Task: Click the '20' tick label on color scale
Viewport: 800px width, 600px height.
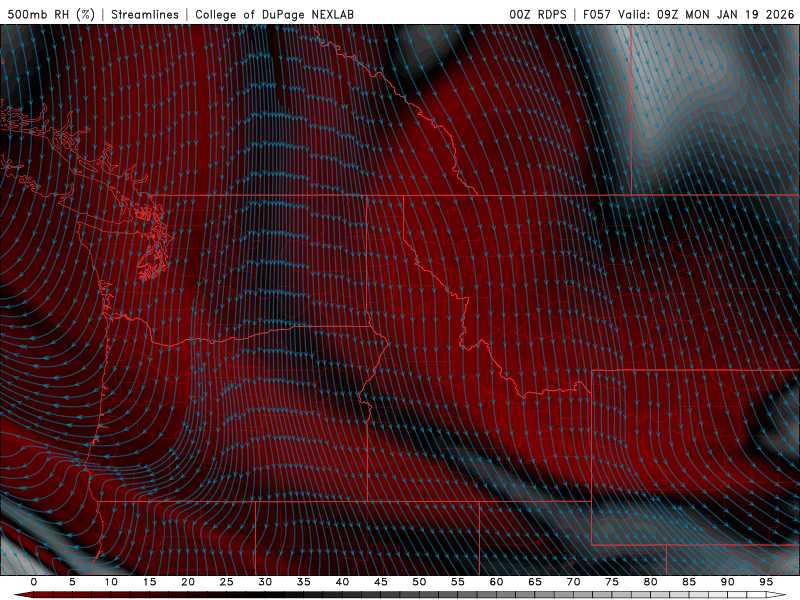Action: pyautogui.click(x=188, y=582)
